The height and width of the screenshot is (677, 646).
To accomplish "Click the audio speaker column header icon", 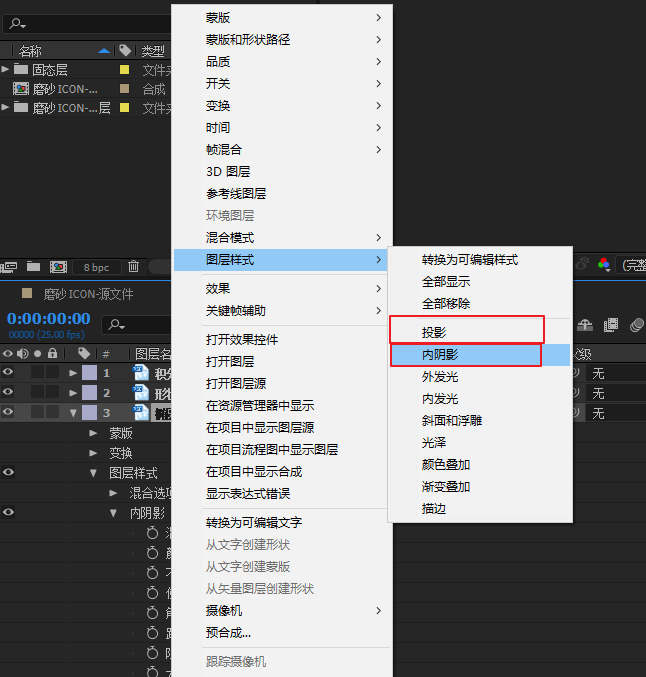I will [22, 354].
